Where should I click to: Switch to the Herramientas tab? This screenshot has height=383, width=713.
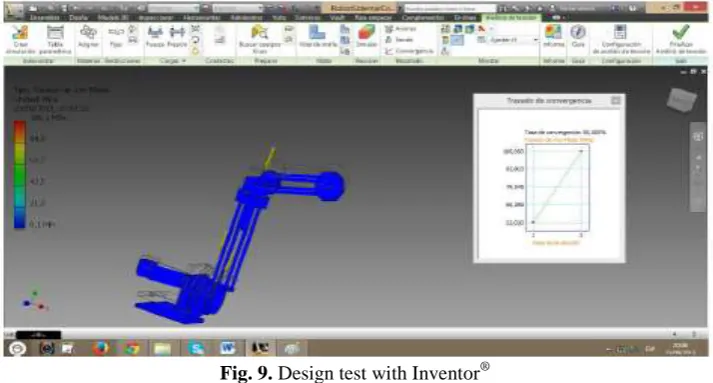[202, 18]
